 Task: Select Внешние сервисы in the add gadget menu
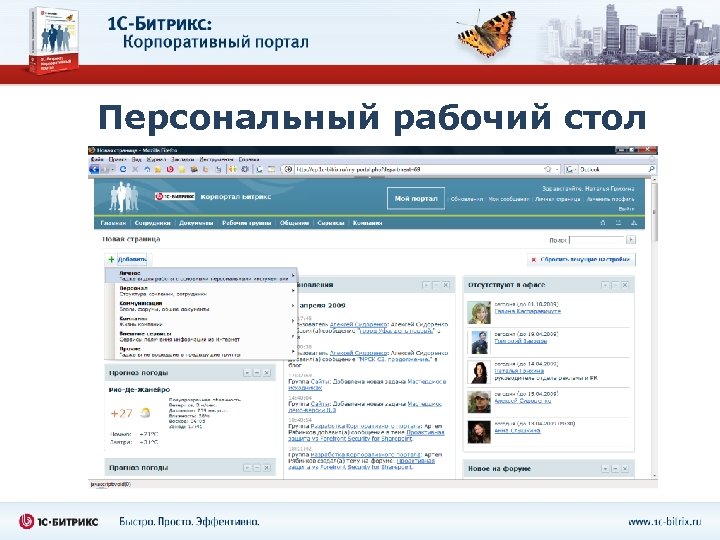pyautogui.click(x=201, y=336)
